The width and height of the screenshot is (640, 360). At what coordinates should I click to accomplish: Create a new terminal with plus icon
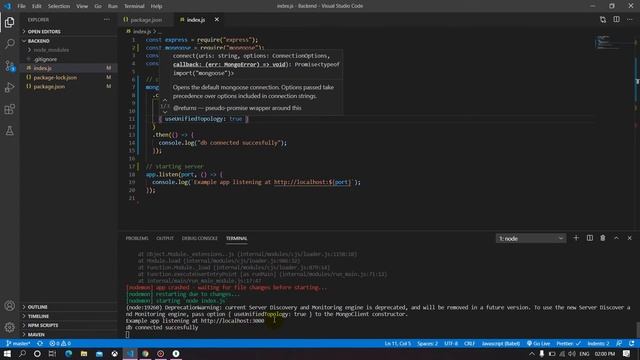click(576, 238)
